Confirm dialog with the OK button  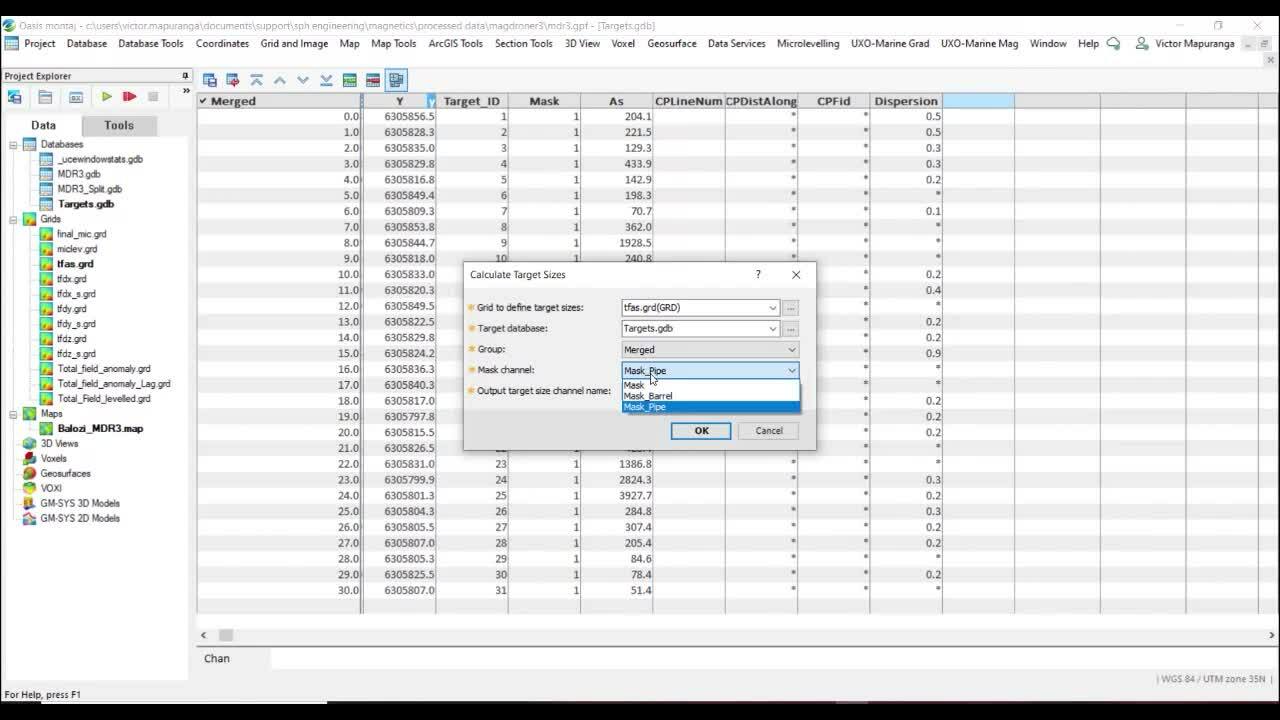[701, 430]
